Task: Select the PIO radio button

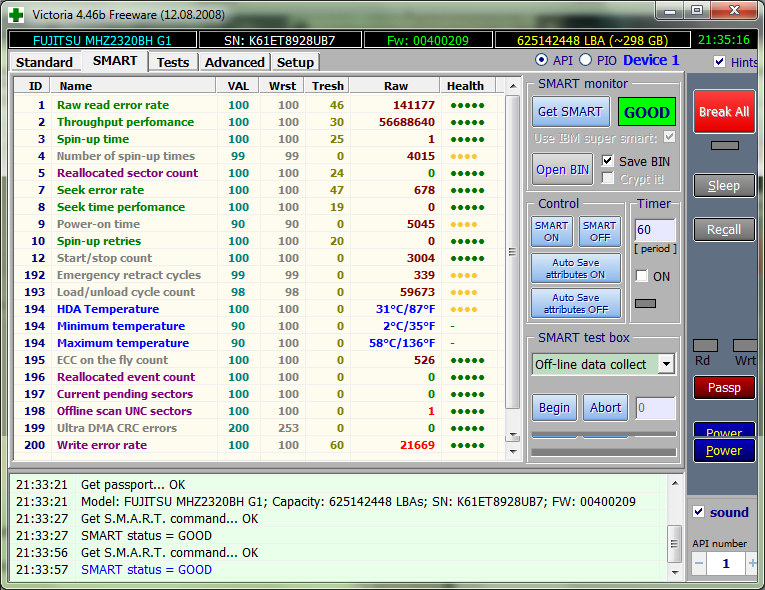Action: (x=585, y=60)
